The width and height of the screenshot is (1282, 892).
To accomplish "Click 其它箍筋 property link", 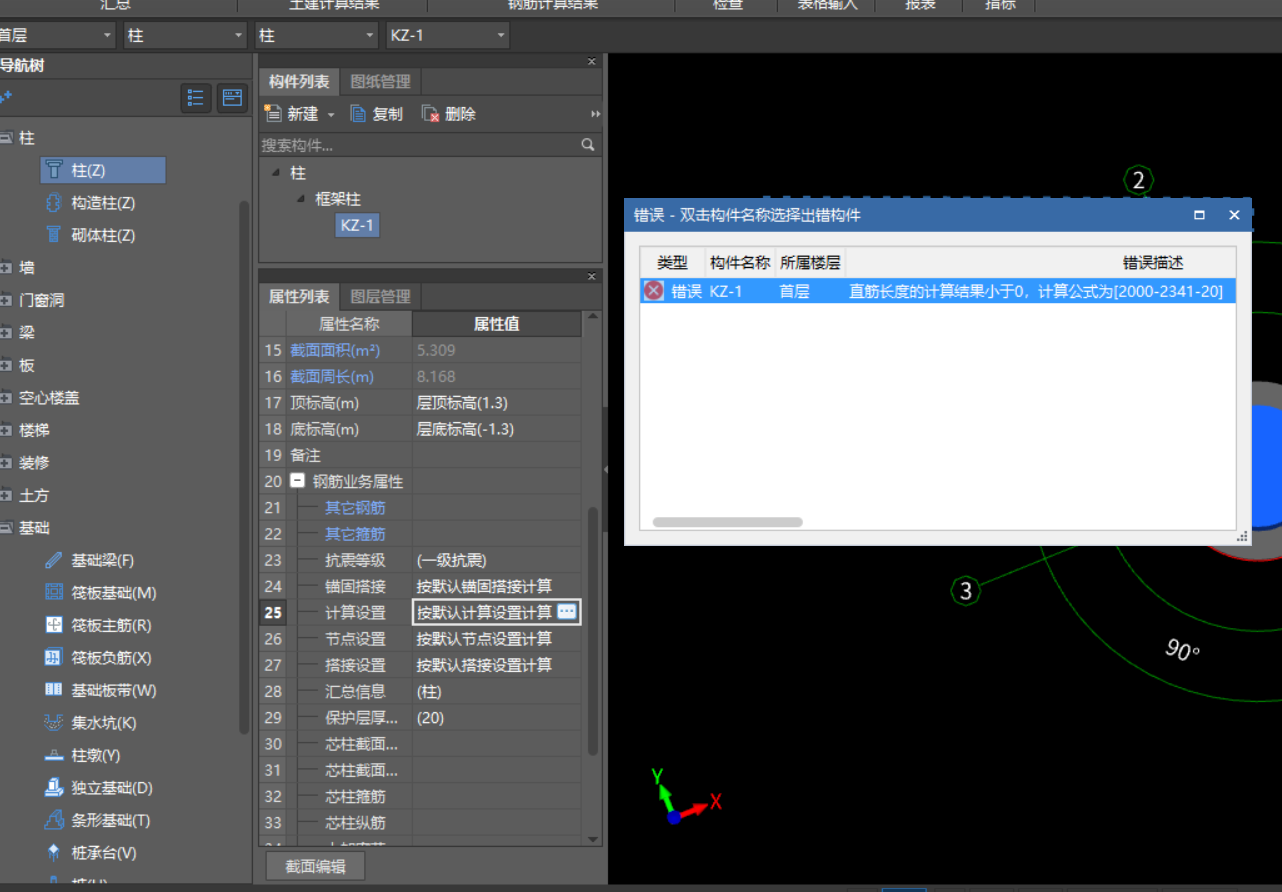I will tap(355, 534).
